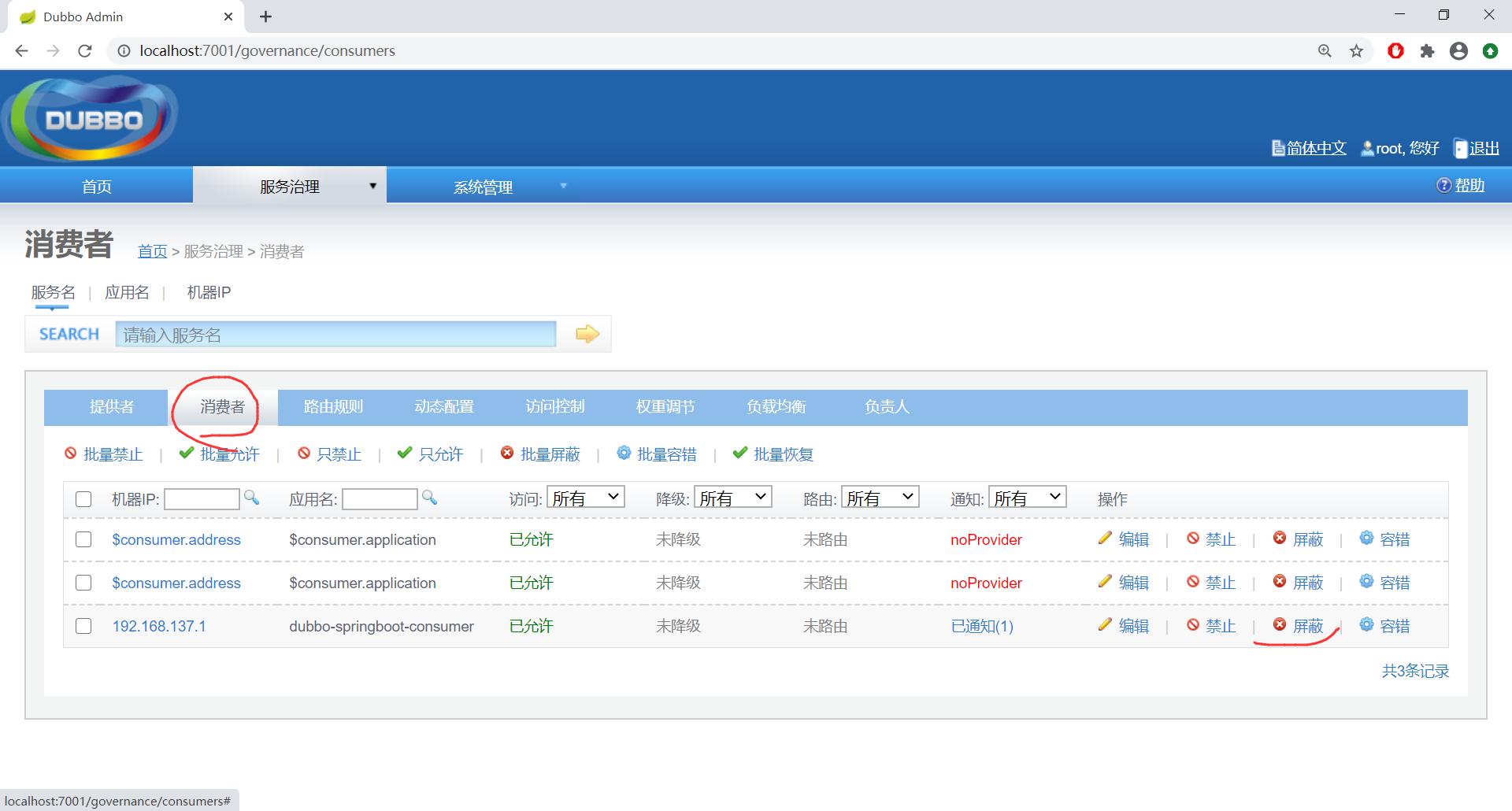This screenshot has height=811, width=1512.
Task: Open the browser profile avatar icon
Action: click(x=1458, y=51)
